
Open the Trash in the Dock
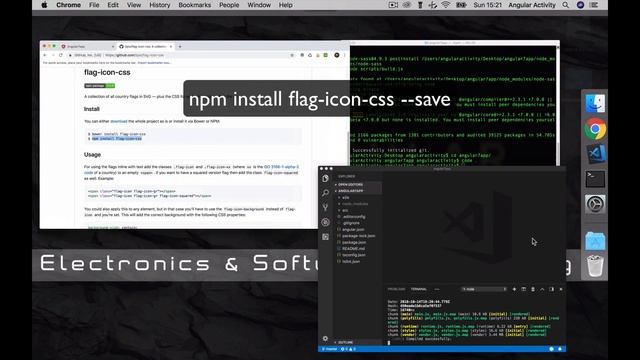(595, 266)
